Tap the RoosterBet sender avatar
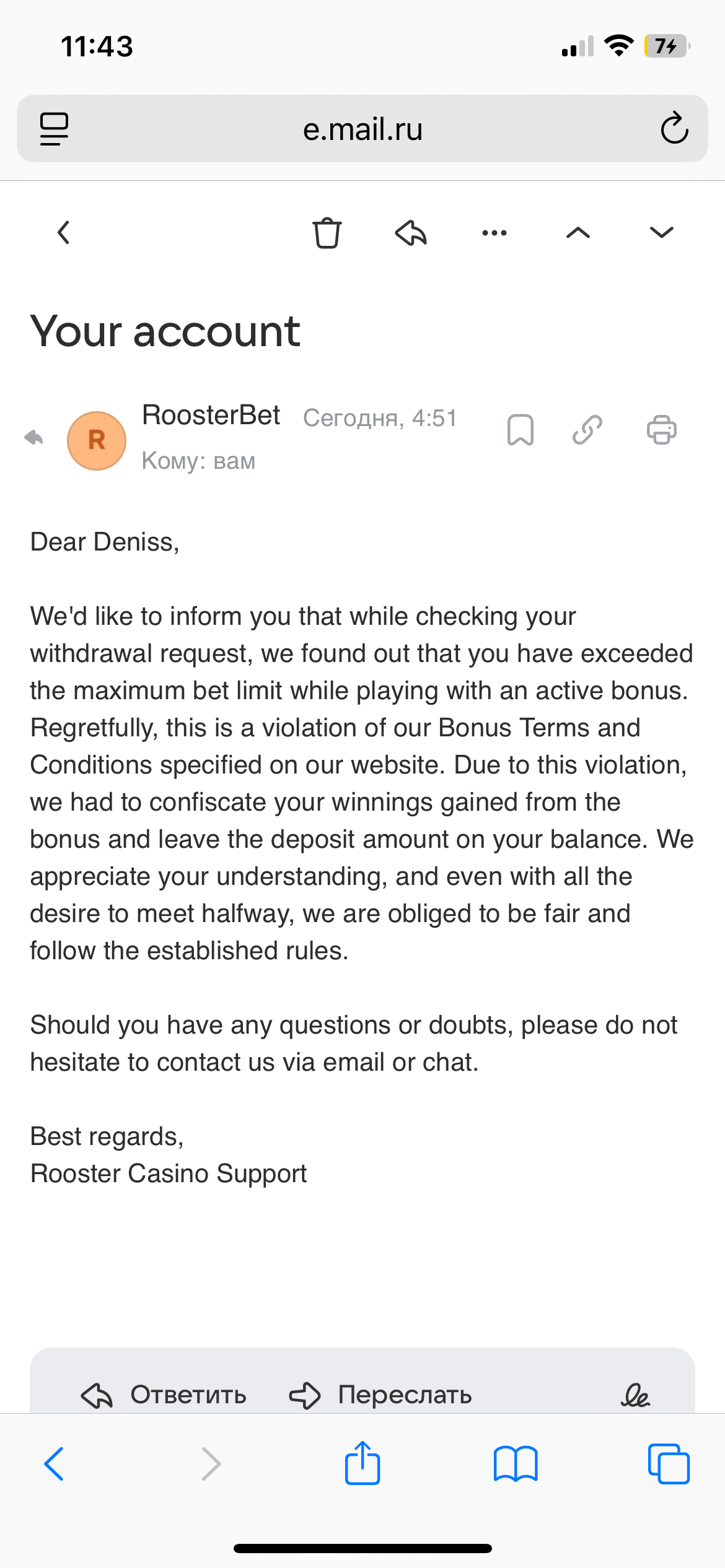The width and height of the screenshot is (725, 1568). pyautogui.click(x=97, y=441)
